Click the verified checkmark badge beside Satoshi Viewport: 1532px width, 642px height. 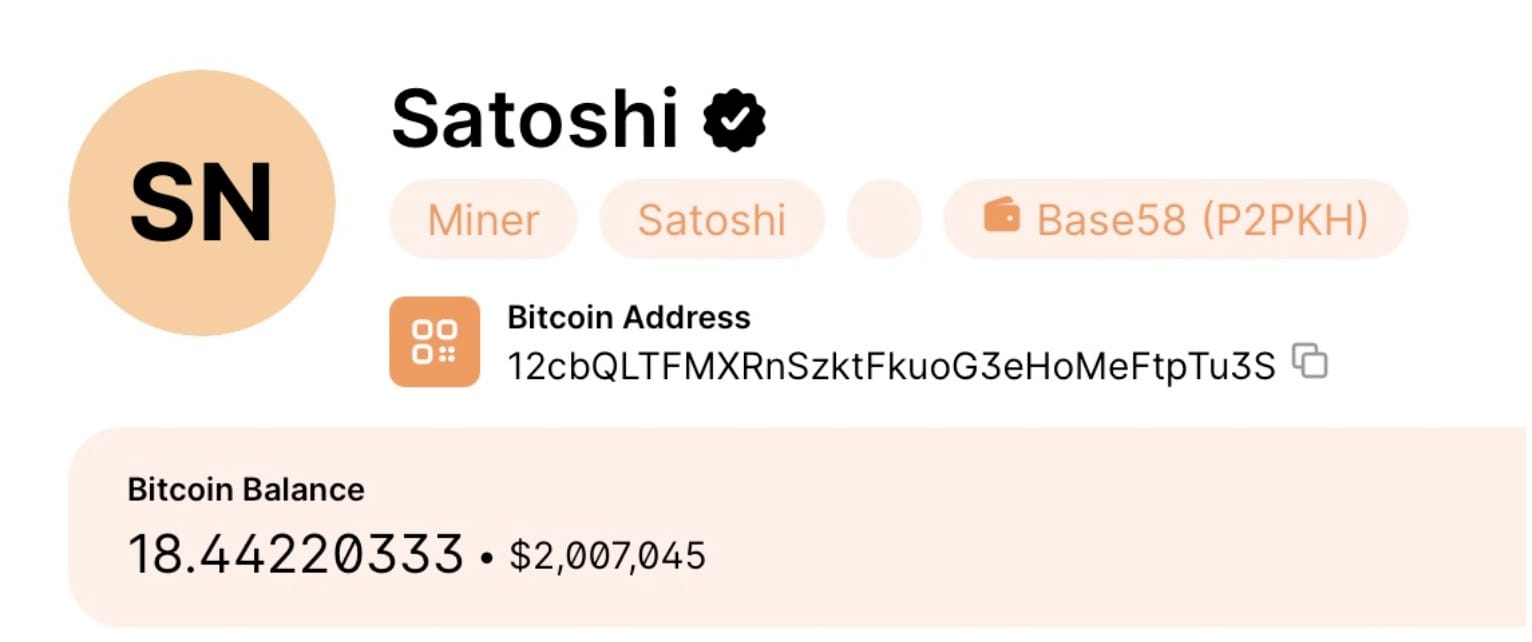tap(734, 119)
